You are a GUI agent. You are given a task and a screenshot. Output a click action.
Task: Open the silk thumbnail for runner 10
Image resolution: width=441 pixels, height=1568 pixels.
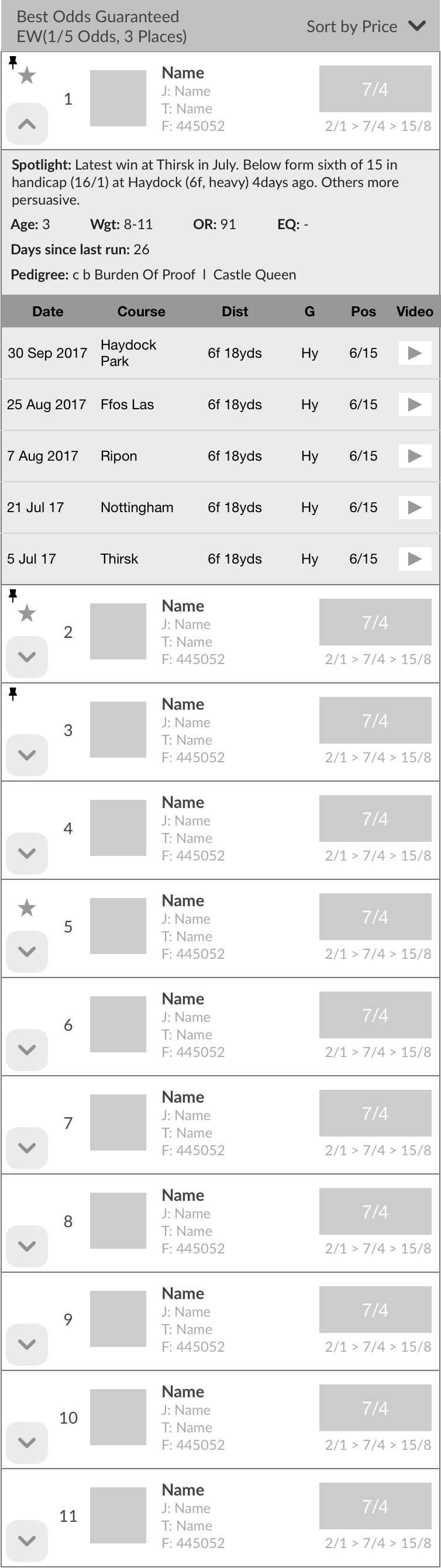point(118,1417)
